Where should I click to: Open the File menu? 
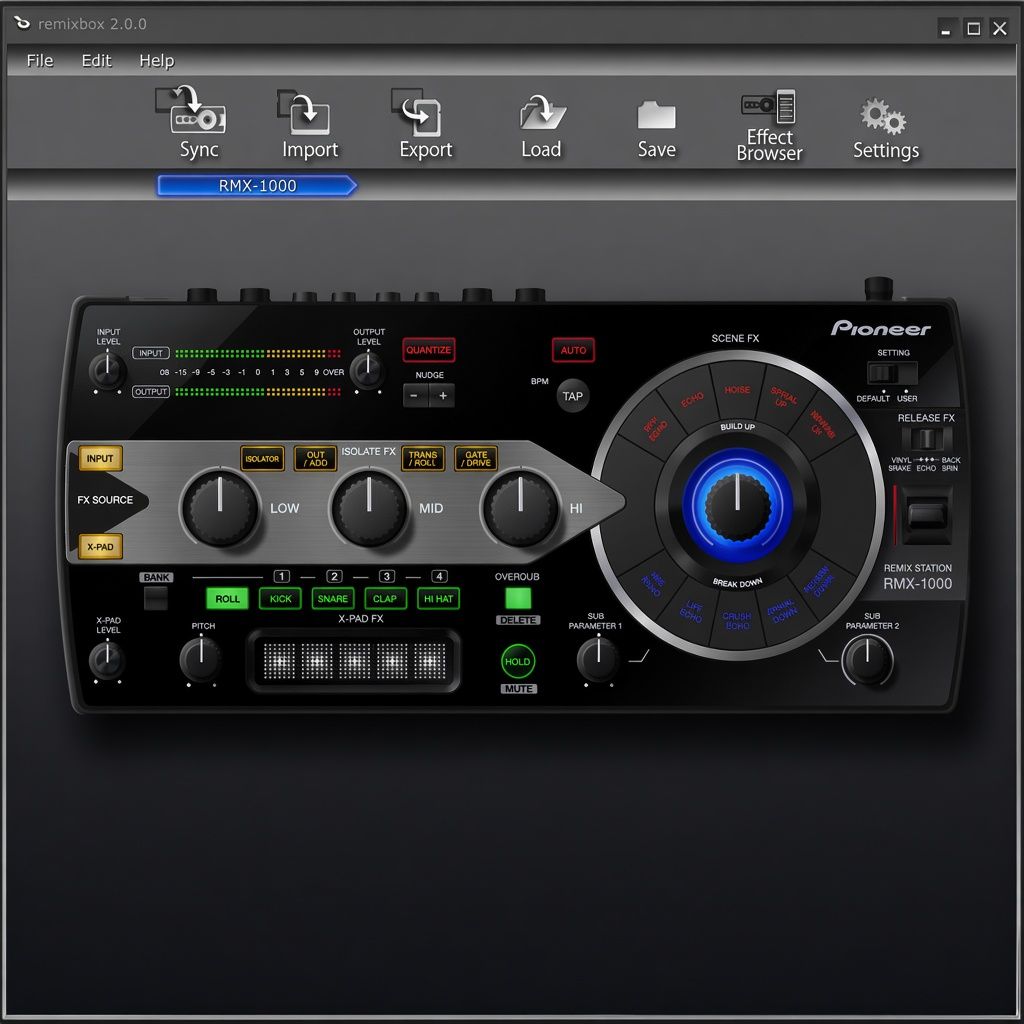click(x=40, y=61)
